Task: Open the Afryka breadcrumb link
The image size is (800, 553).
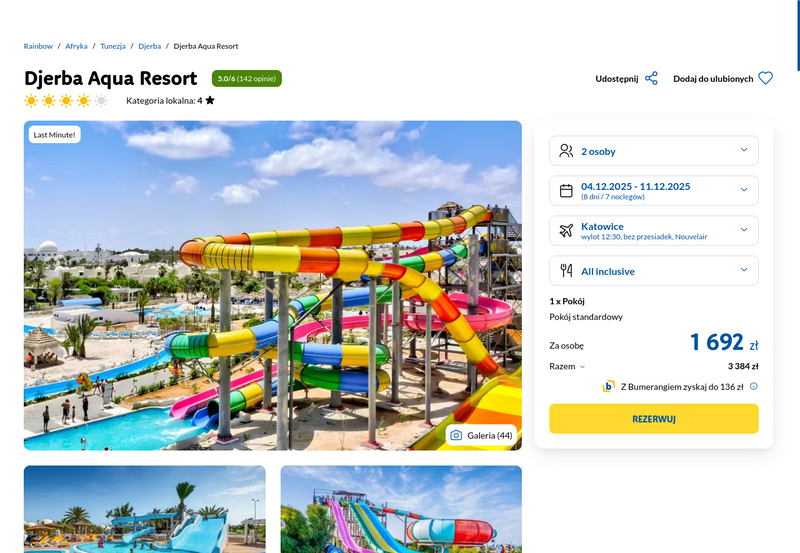Action: [x=76, y=46]
